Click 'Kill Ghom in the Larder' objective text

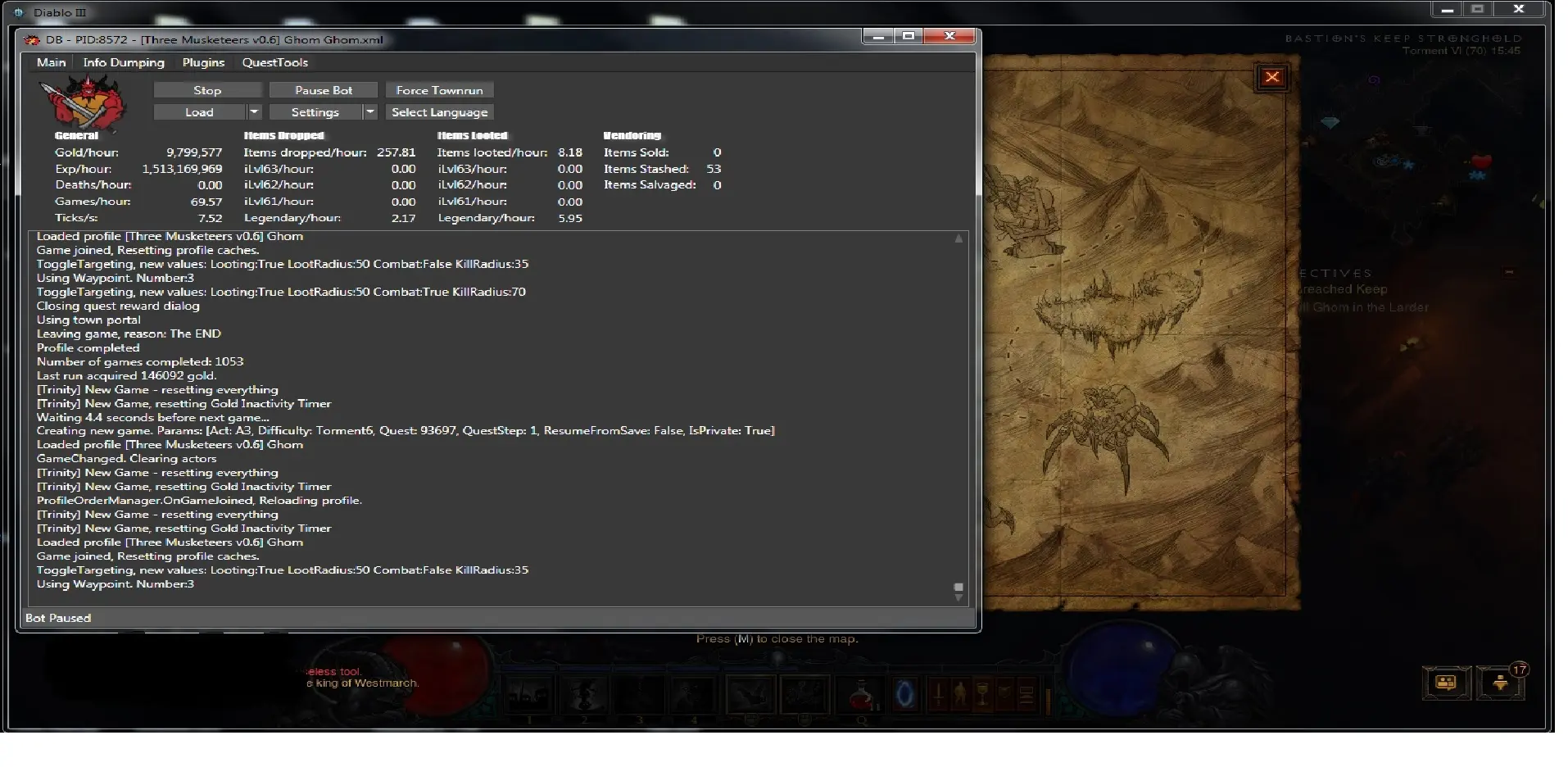[x=1365, y=307]
